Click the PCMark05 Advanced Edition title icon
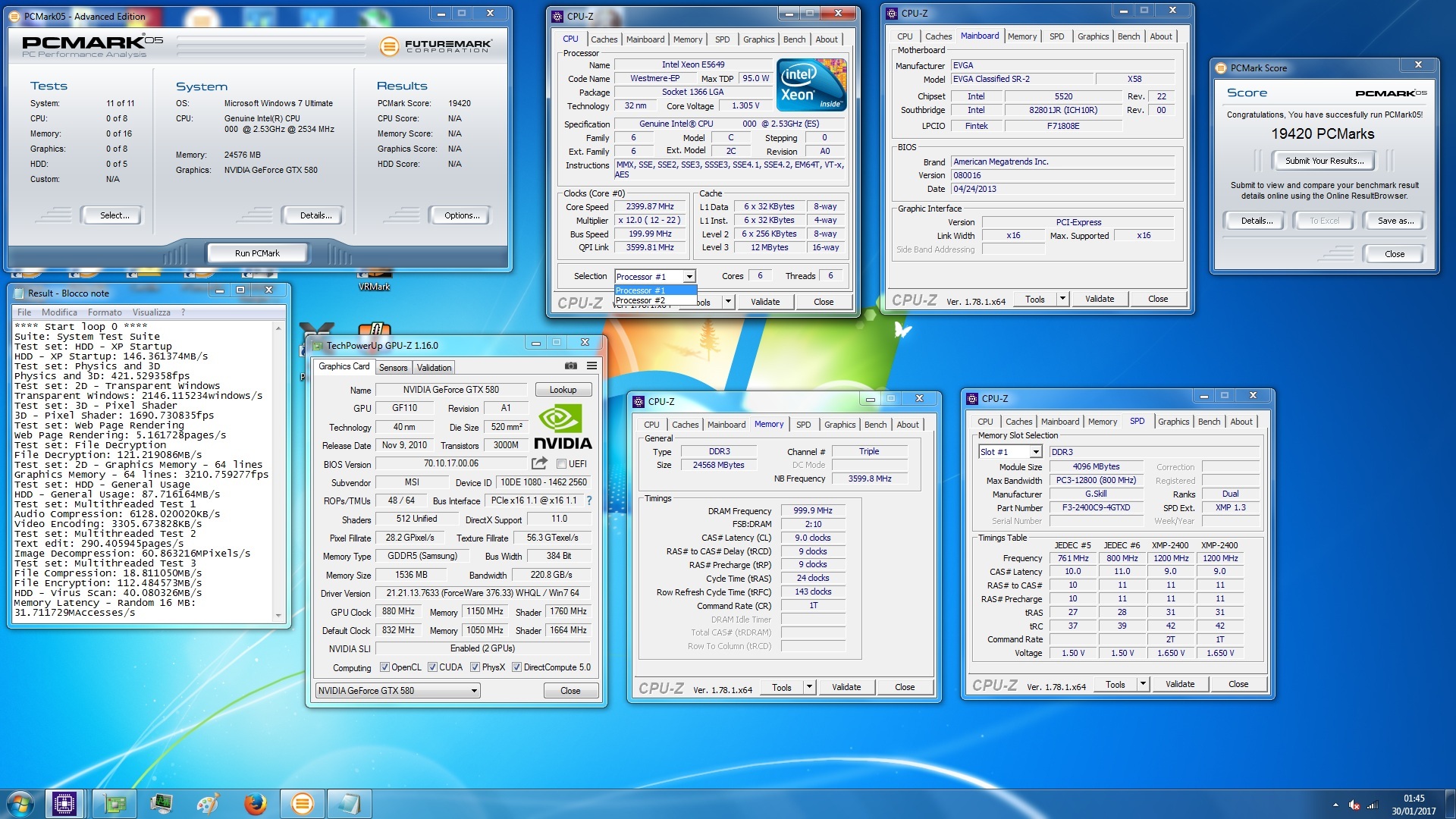The height and width of the screenshot is (819, 1456). pos(15,16)
